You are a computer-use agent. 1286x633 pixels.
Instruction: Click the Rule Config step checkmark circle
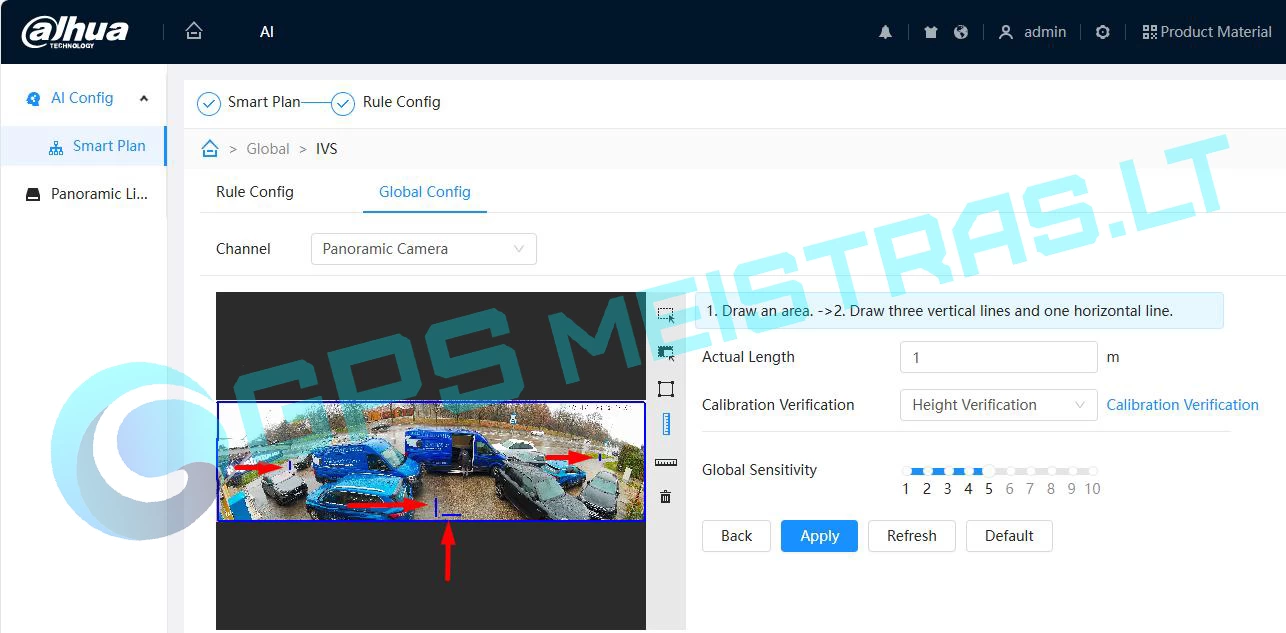343,104
